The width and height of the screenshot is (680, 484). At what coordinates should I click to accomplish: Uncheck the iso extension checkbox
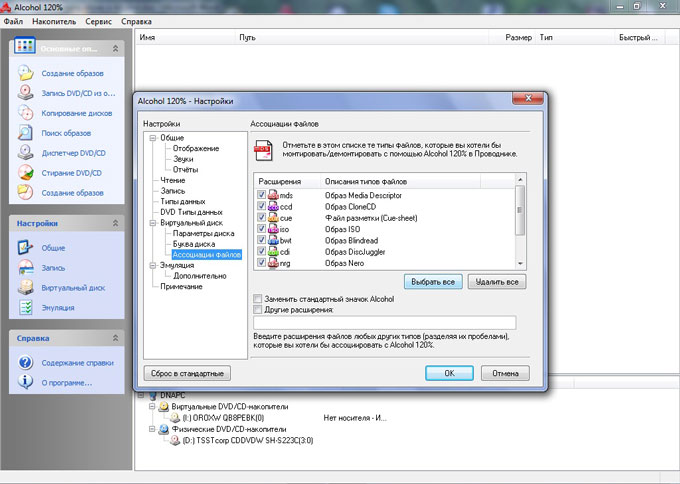(262, 229)
